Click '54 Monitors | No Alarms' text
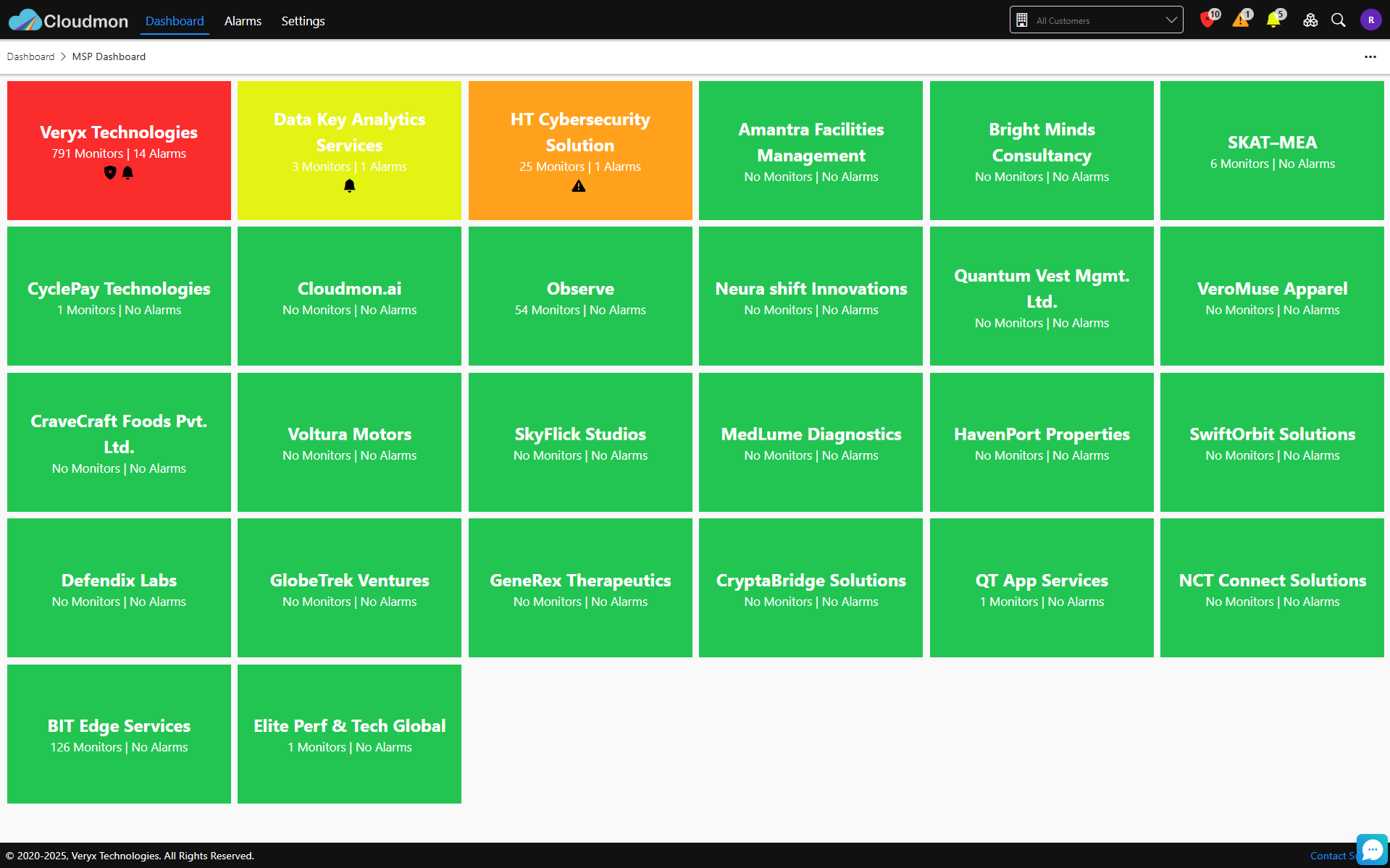1390x868 pixels. point(580,310)
